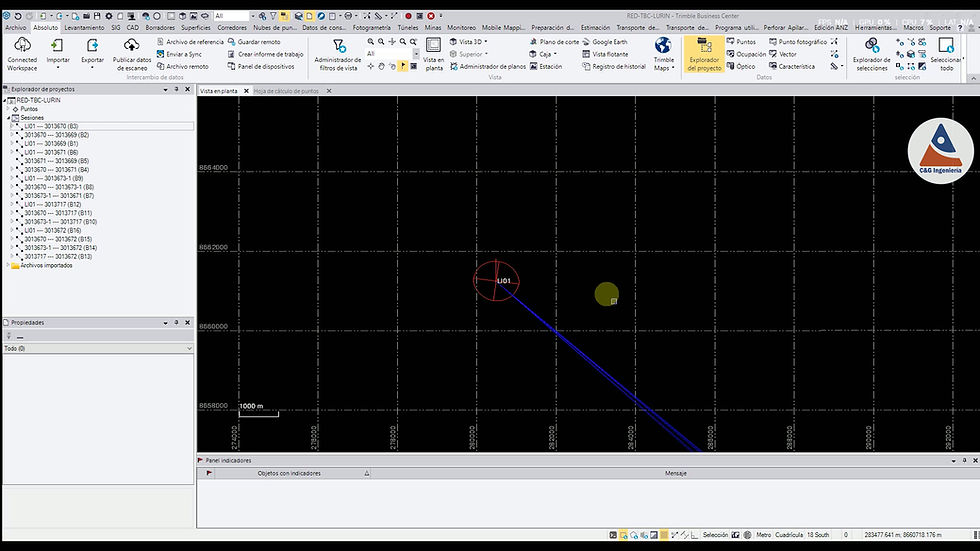Switch to the CAD ribbon tab

click(132, 27)
